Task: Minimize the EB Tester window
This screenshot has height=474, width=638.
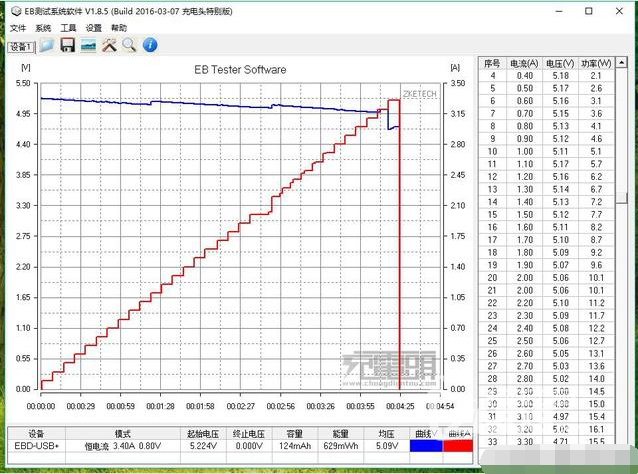Action: tap(559, 11)
